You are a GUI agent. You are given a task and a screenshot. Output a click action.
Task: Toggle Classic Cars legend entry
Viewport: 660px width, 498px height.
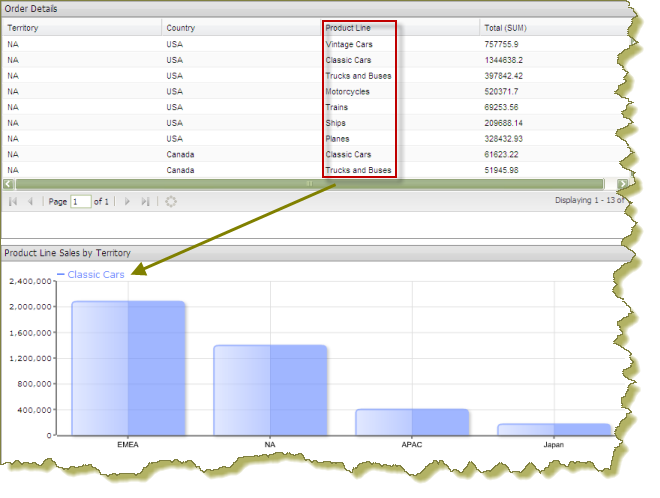(91, 274)
